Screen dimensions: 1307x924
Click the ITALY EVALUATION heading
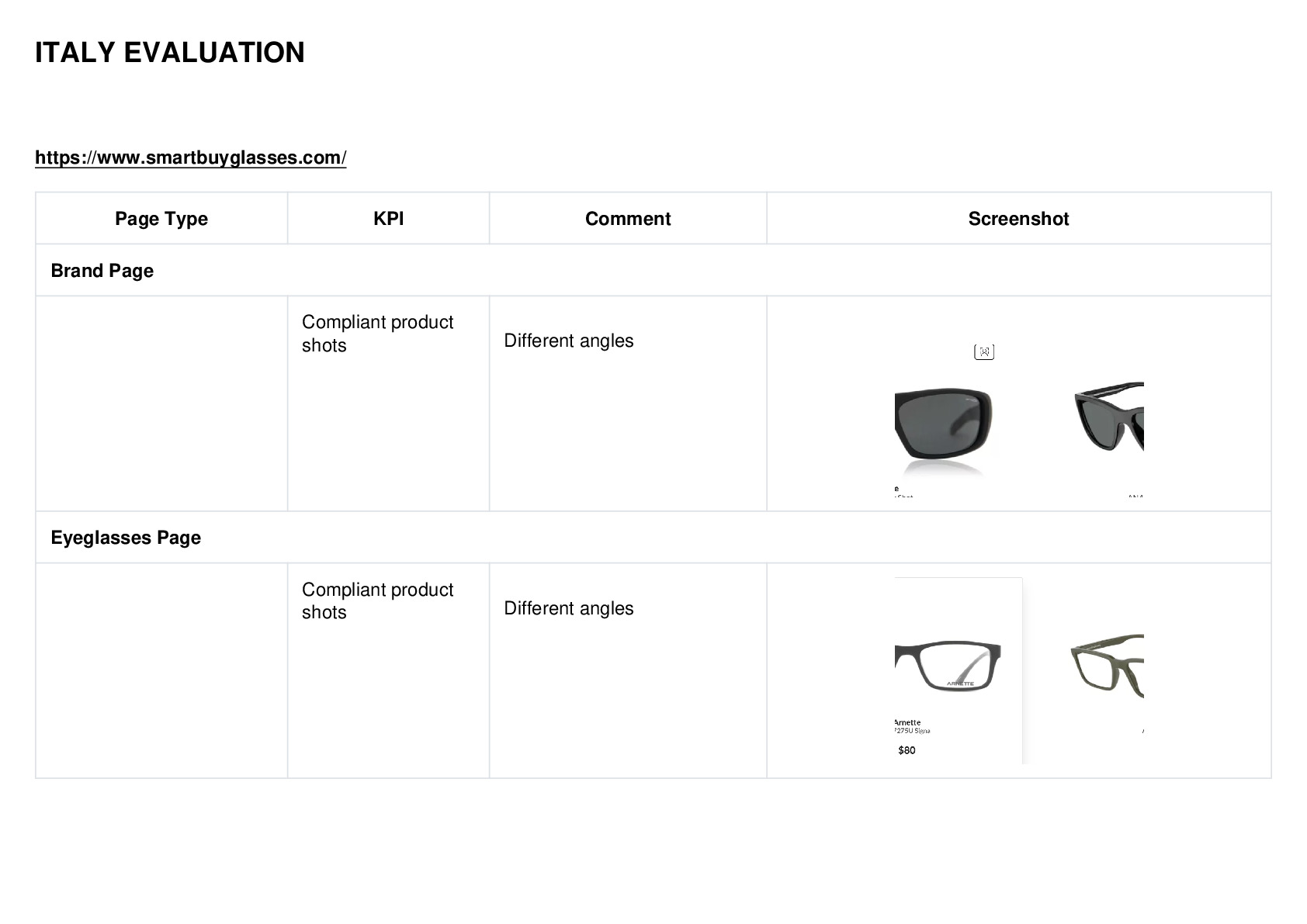[x=170, y=53]
